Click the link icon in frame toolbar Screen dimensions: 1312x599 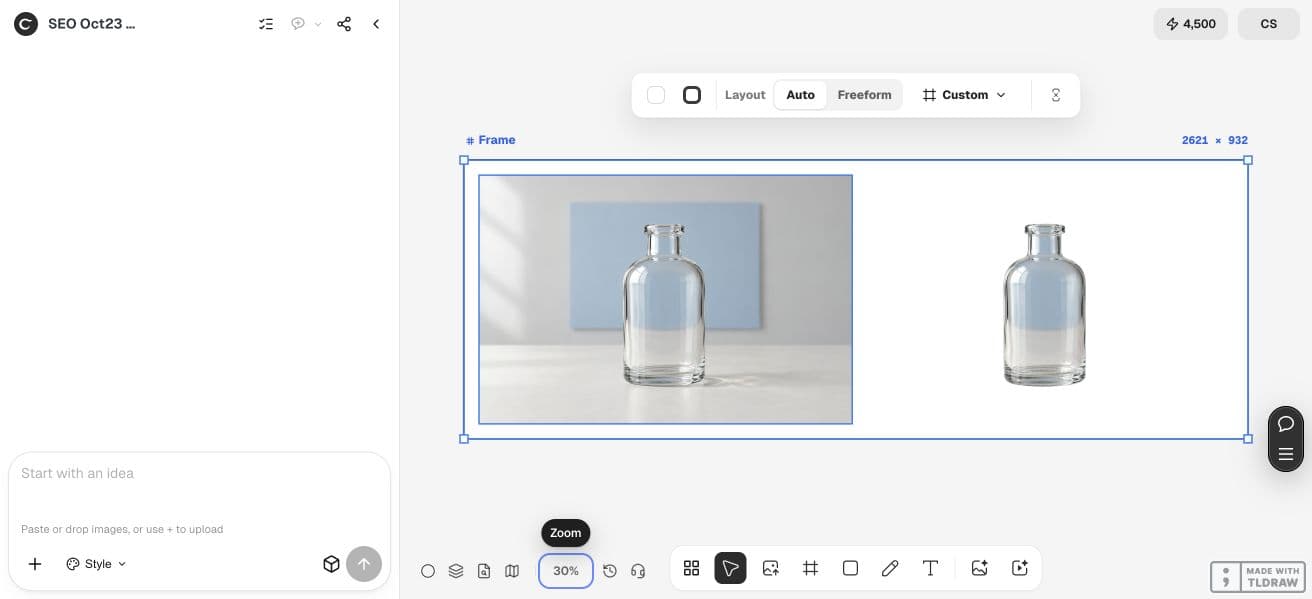point(1056,95)
